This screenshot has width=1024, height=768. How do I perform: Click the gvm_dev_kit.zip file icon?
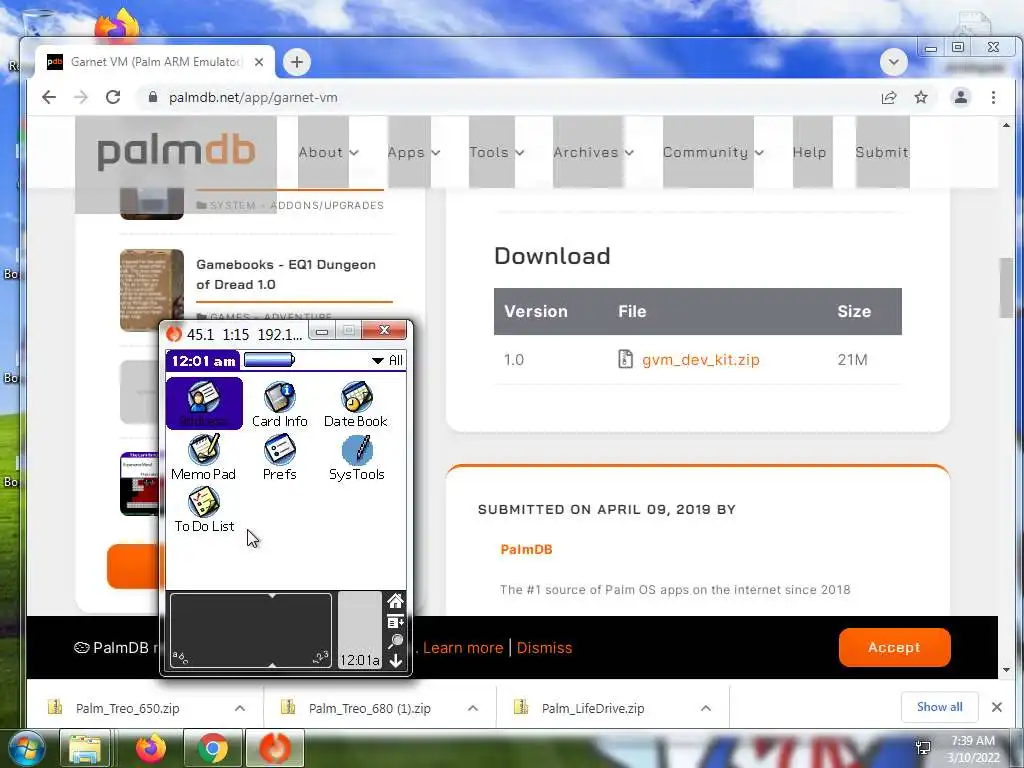[625, 359]
